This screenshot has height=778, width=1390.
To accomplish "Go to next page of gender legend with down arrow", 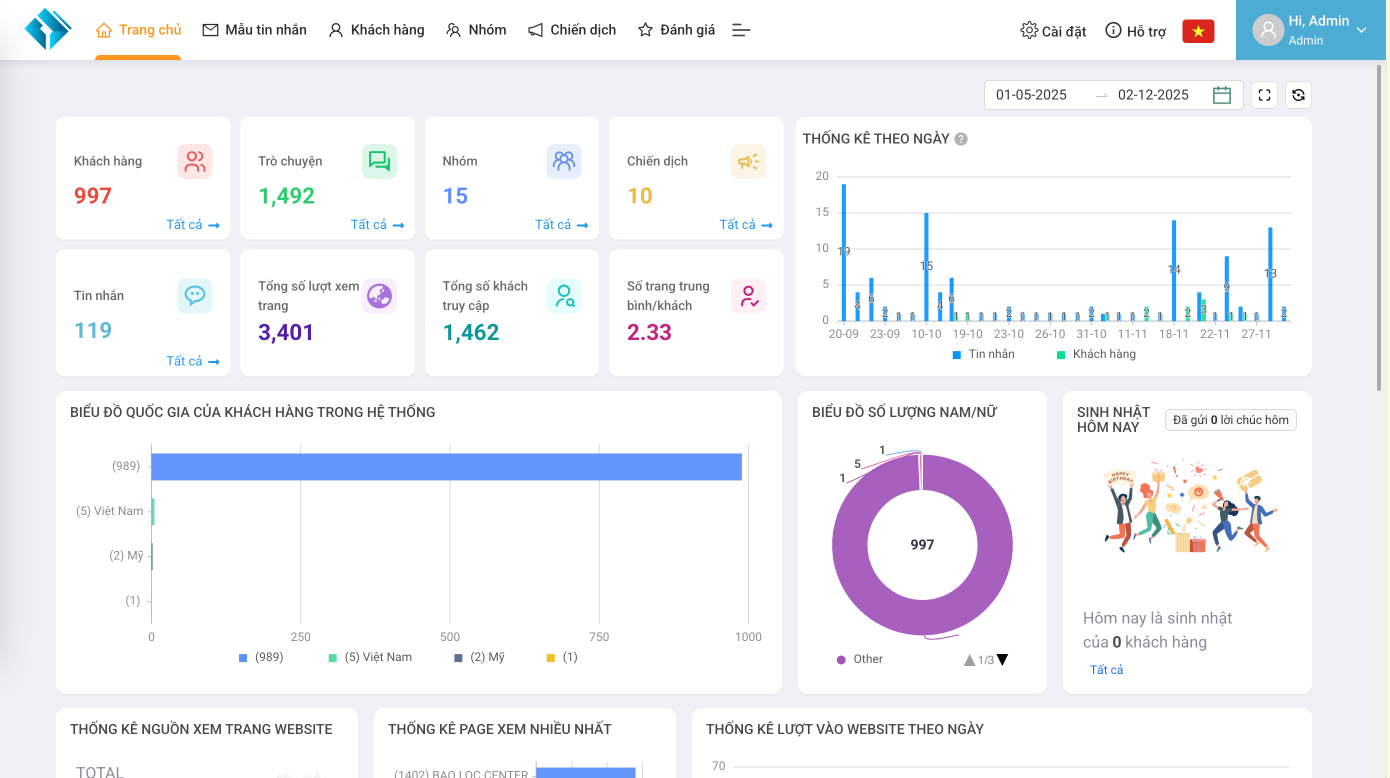I will coord(1002,659).
